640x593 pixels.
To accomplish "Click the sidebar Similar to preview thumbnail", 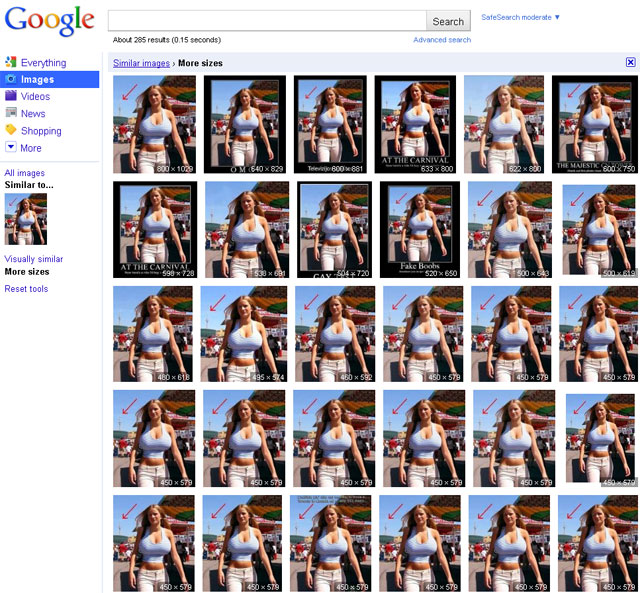I will (25, 219).
